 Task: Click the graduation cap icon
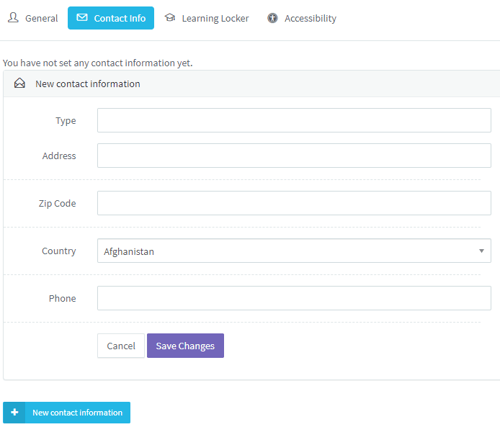(170, 17)
